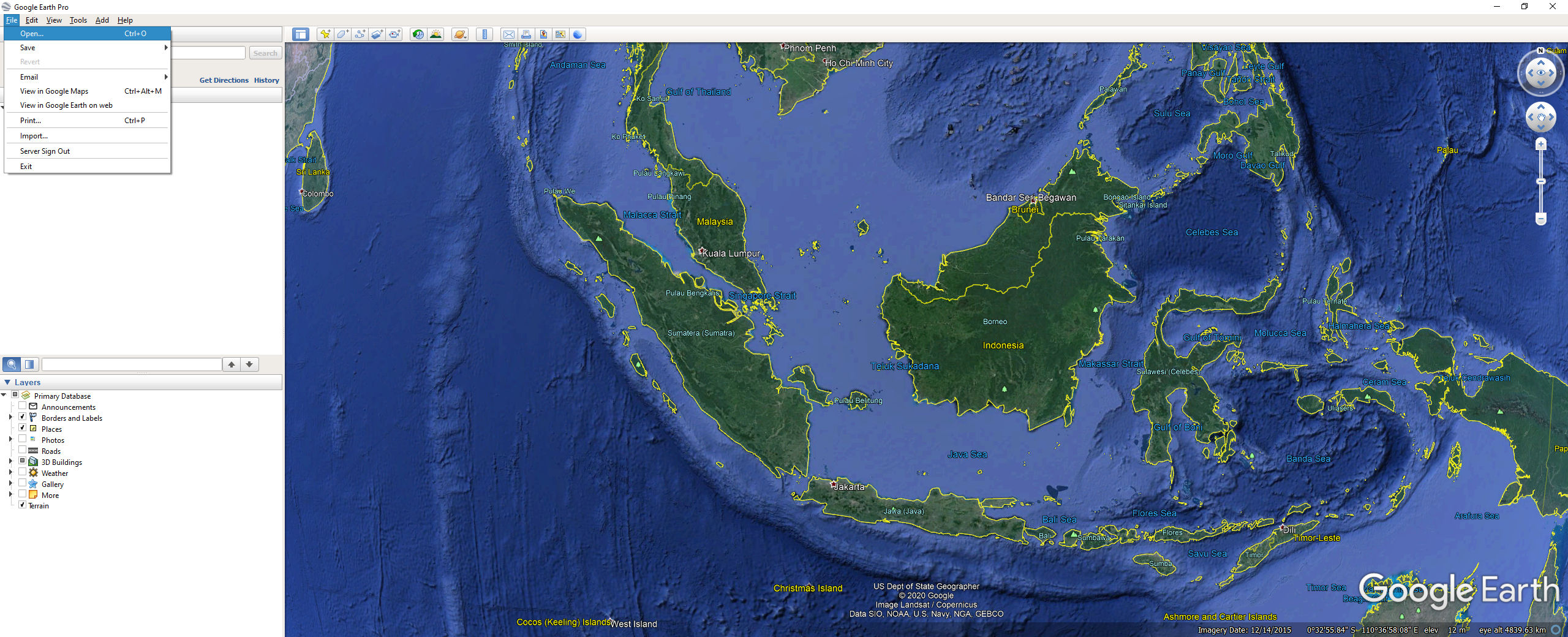Open the Email submenu entry
The width and height of the screenshot is (1568, 637).
(x=87, y=77)
